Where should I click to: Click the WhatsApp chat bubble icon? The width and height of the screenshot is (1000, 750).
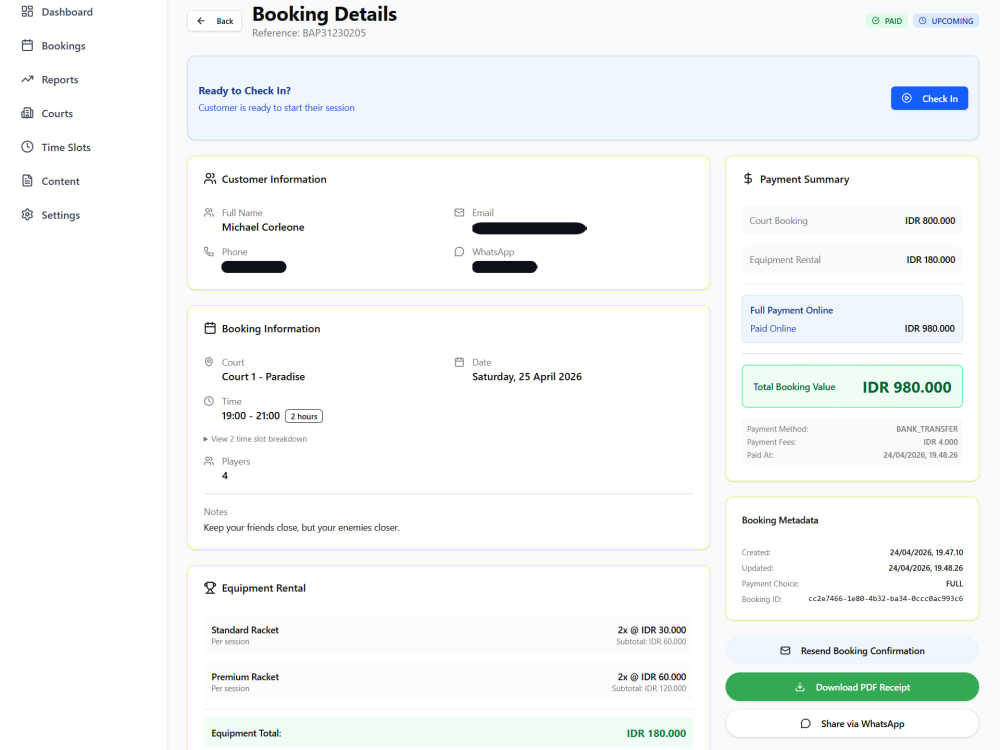point(459,252)
